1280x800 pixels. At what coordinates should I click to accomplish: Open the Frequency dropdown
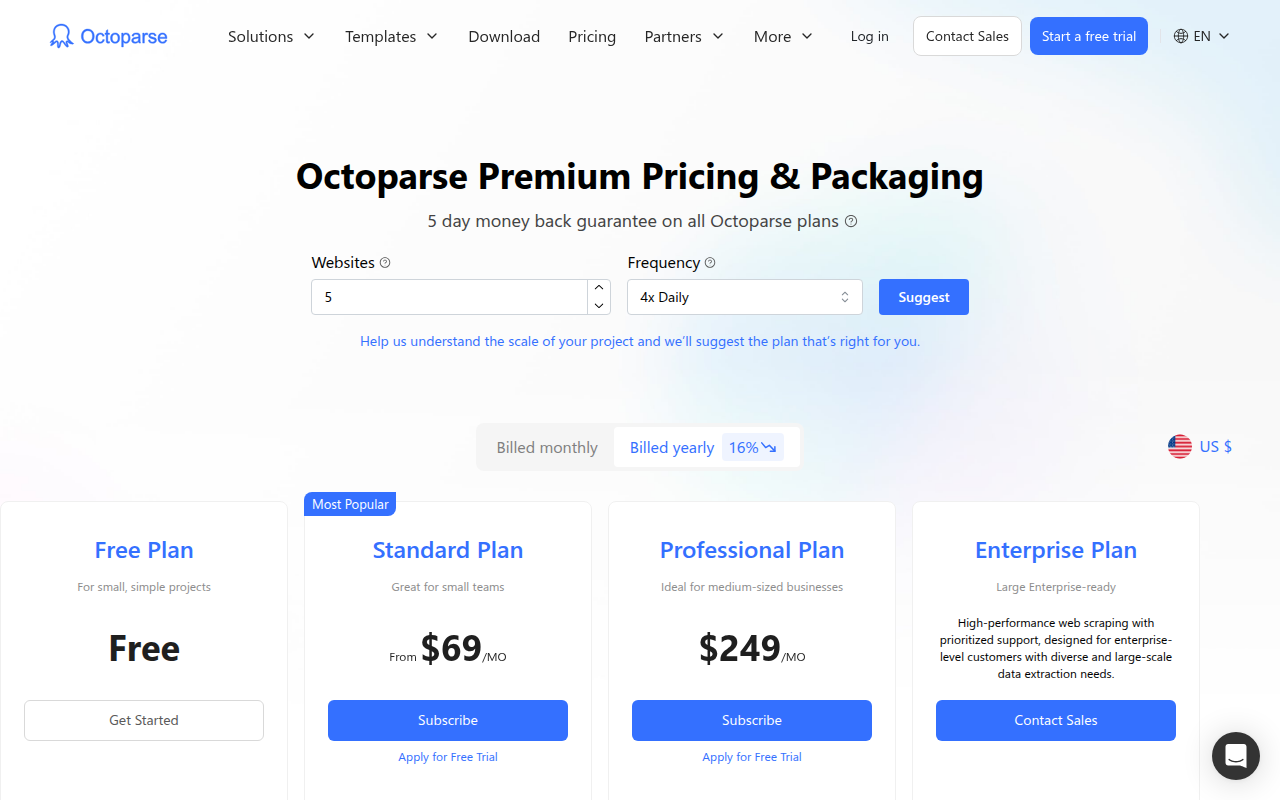(744, 297)
